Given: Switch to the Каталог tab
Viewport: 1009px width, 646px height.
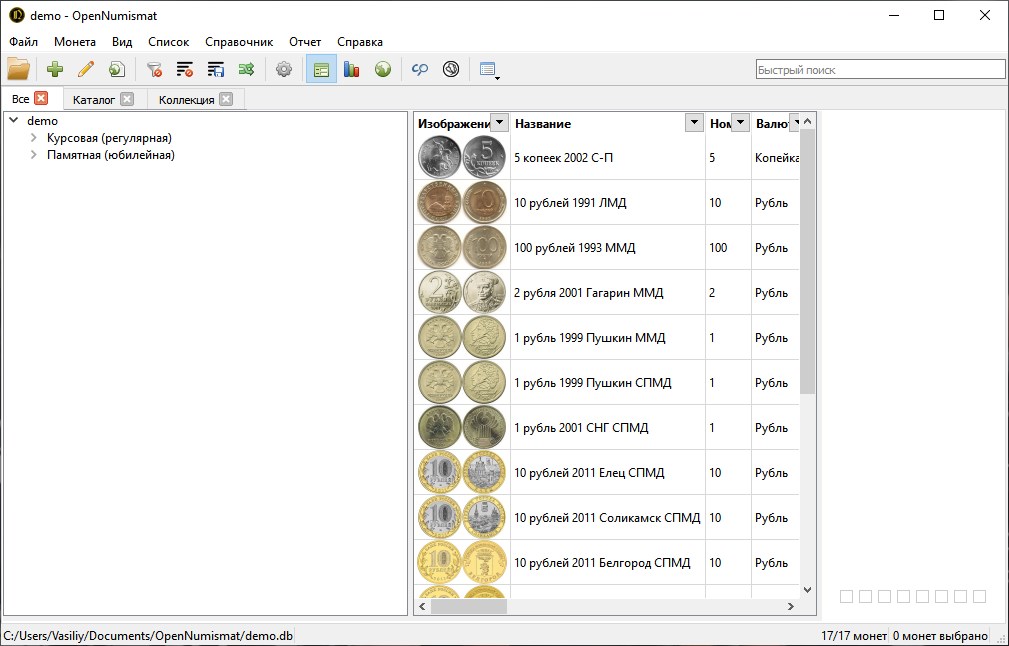Looking at the screenshot, I should (93, 99).
